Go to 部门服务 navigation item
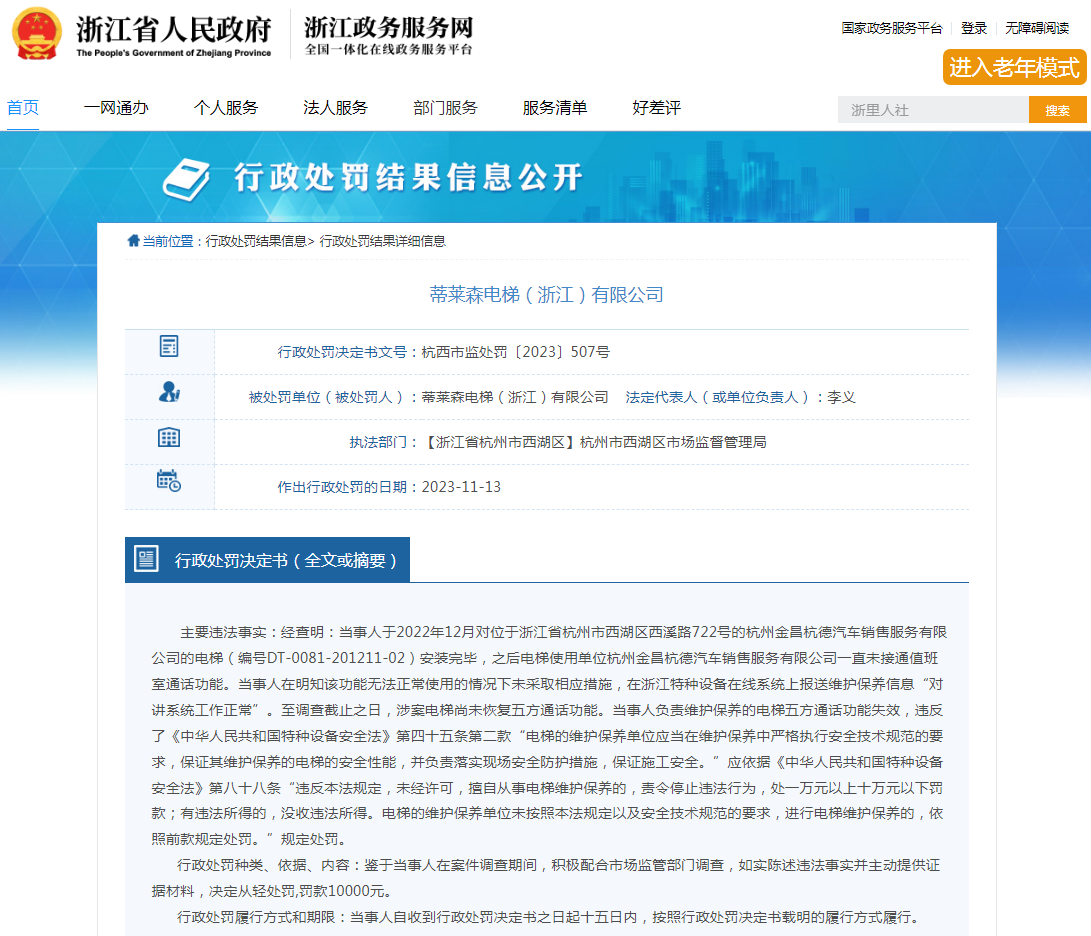Screen dimensions: 1091x936 [x=445, y=108]
